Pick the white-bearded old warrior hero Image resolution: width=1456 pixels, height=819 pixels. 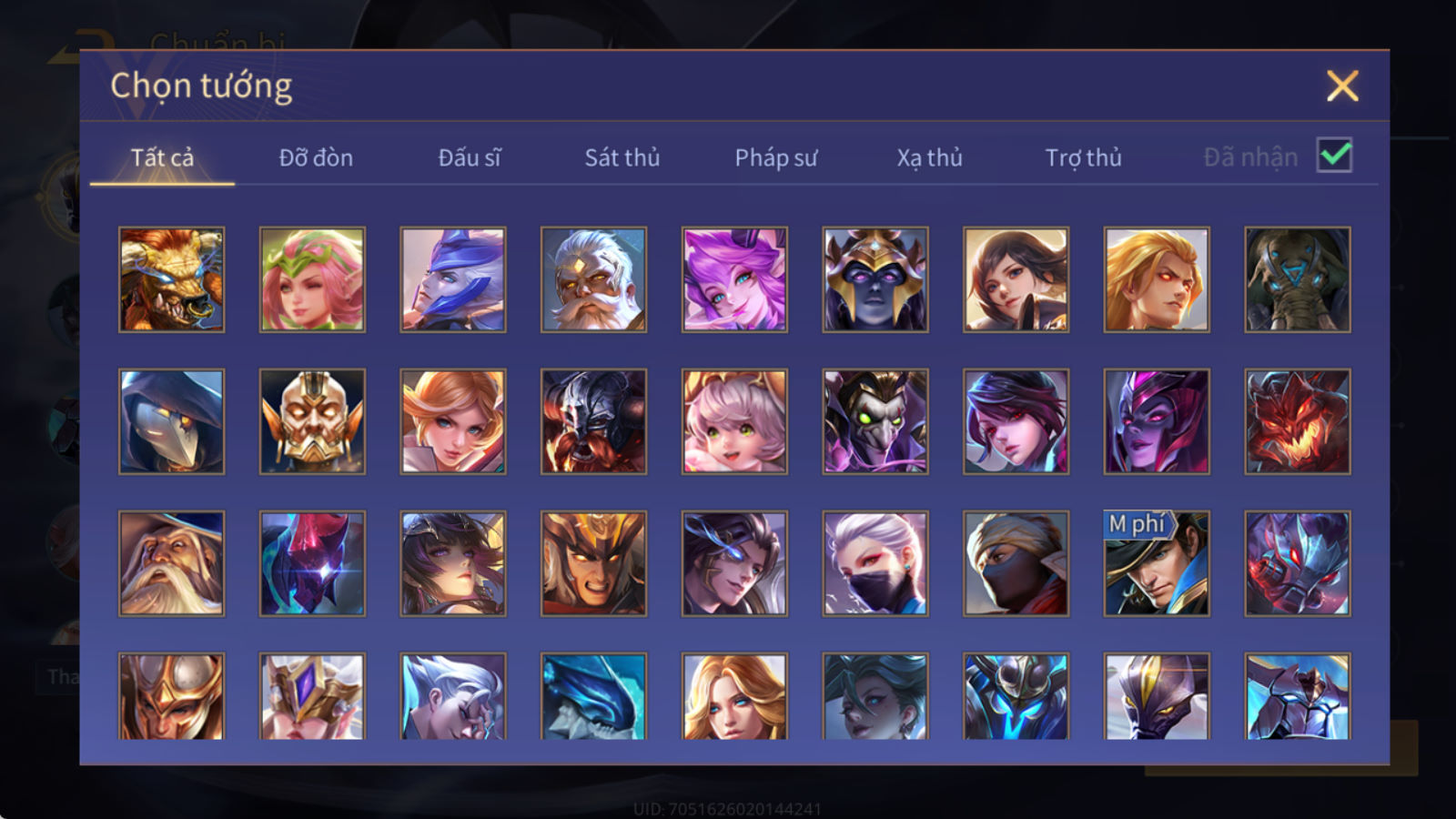tap(593, 279)
